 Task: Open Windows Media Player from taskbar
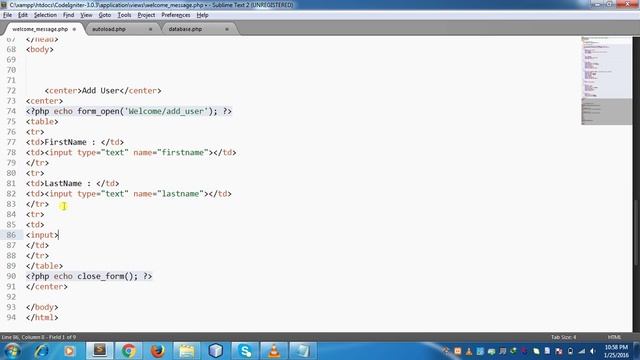tap(69, 351)
